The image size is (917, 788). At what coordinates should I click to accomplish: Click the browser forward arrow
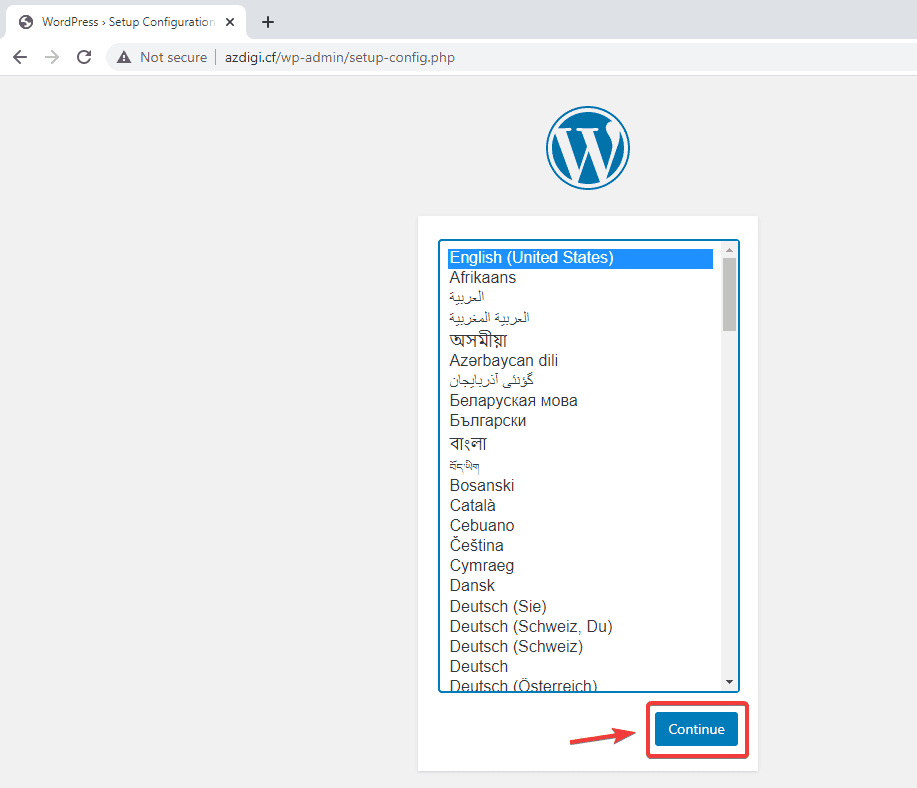[52, 57]
